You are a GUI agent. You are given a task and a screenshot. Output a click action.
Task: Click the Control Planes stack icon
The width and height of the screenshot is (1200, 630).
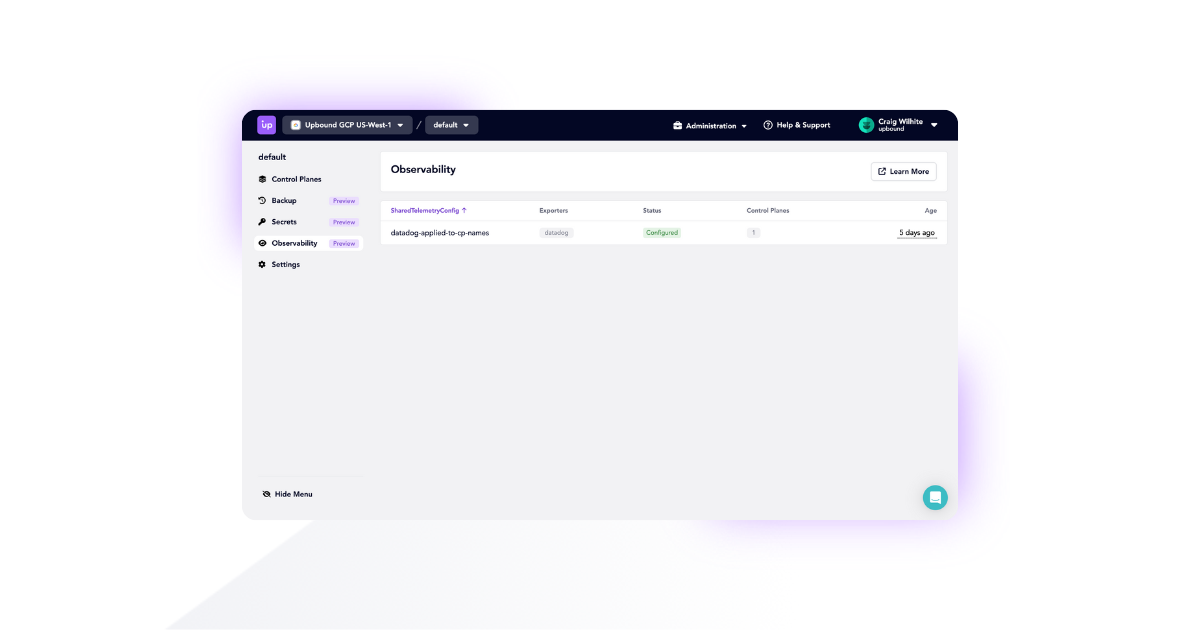click(262, 179)
